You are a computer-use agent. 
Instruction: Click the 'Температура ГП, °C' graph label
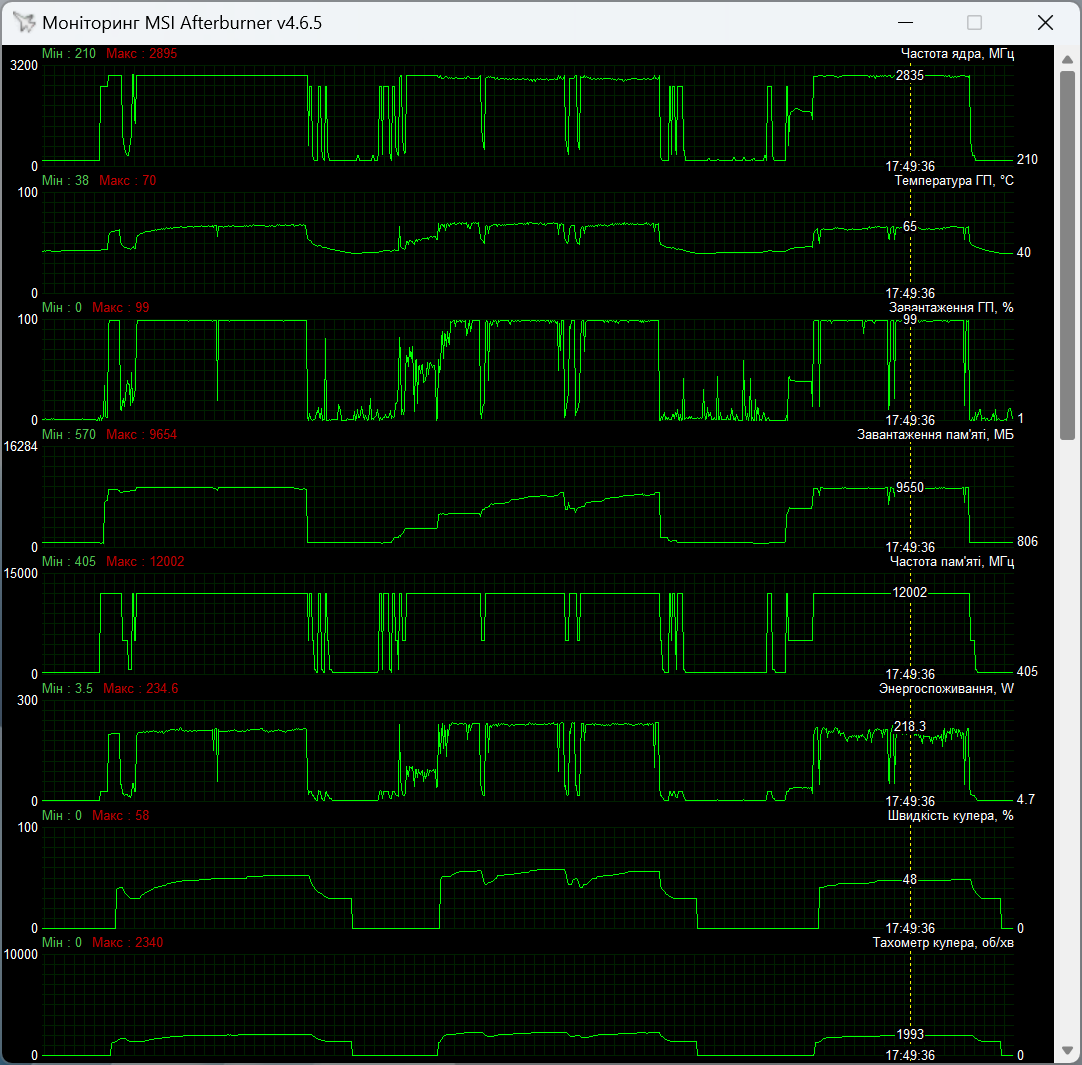click(x=954, y=180)
